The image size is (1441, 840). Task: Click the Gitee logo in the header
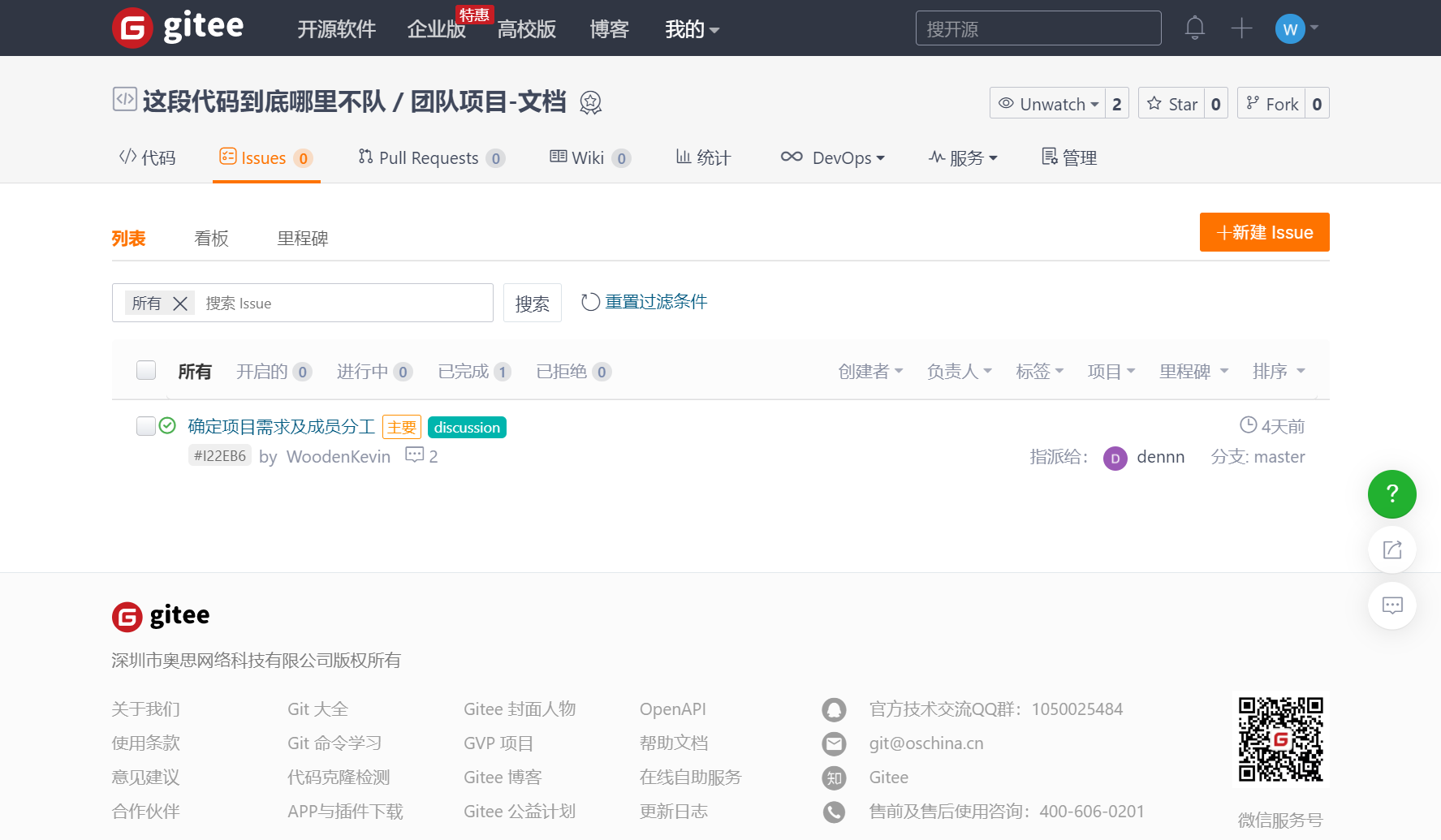click(x=178, y=28)
